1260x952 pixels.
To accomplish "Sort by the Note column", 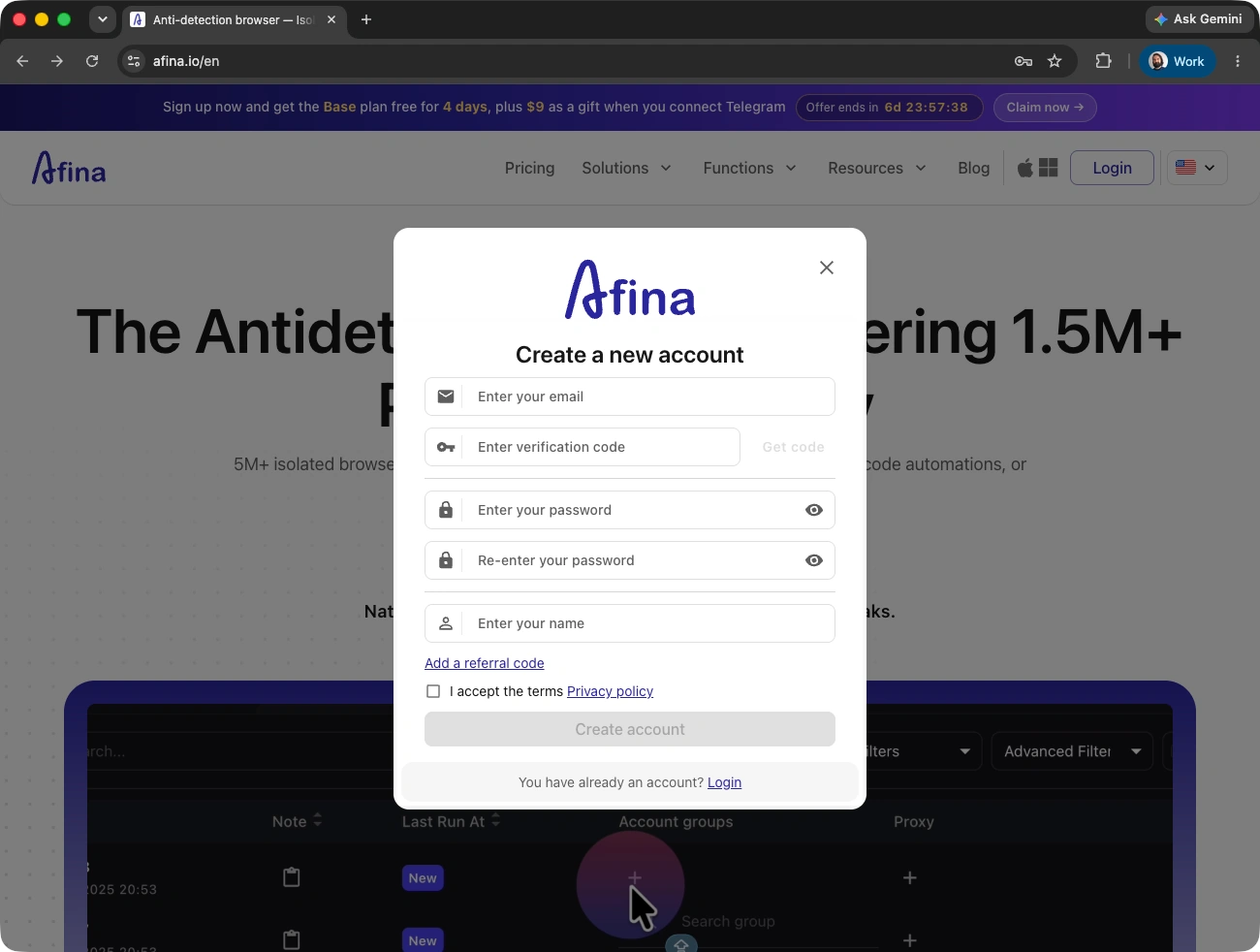I will 297,821.
